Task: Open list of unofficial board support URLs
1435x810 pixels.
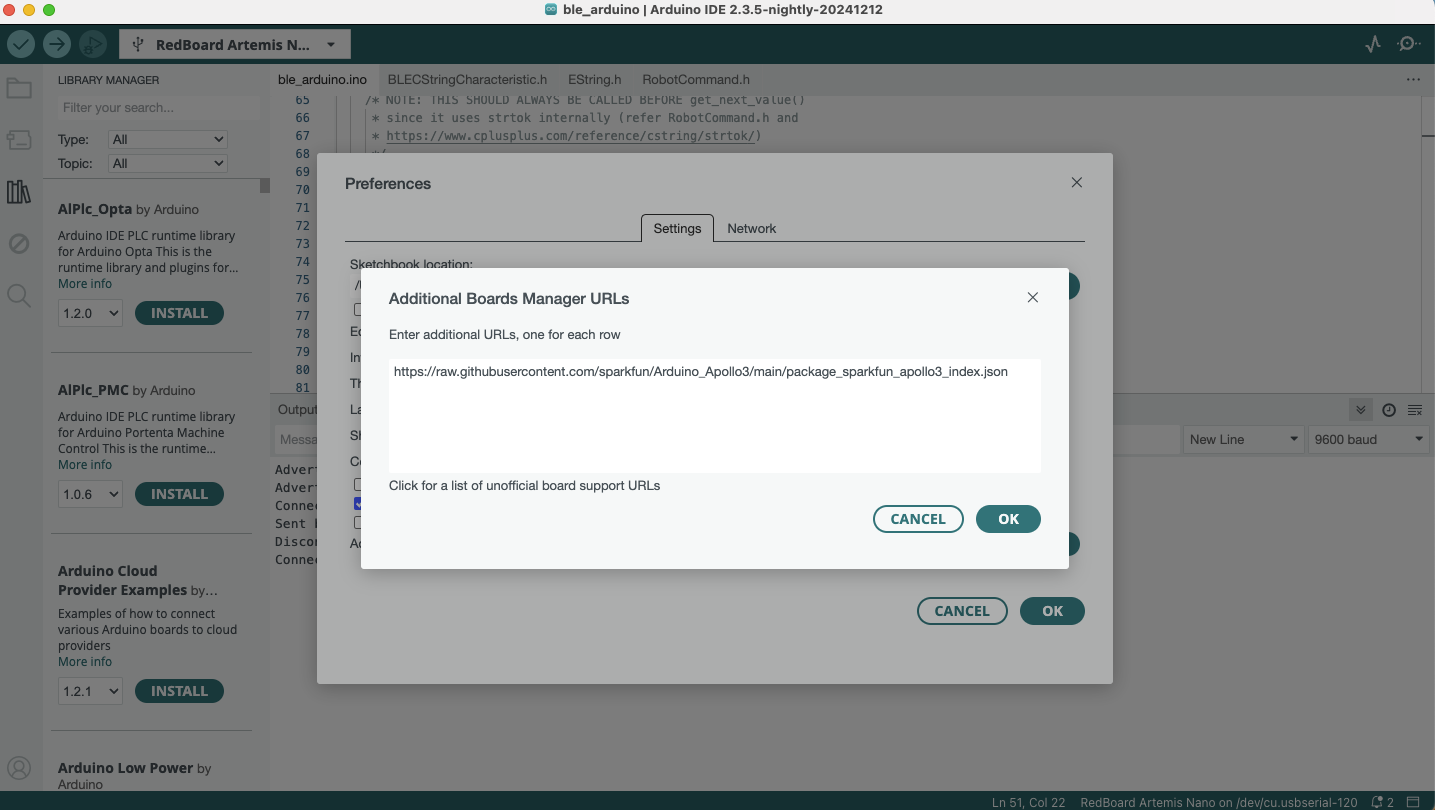Action: (524, 486)
